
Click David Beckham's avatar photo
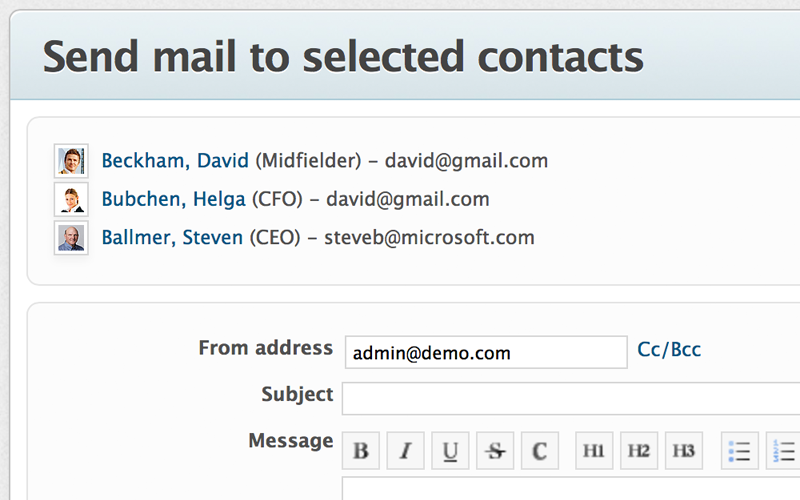71,160
